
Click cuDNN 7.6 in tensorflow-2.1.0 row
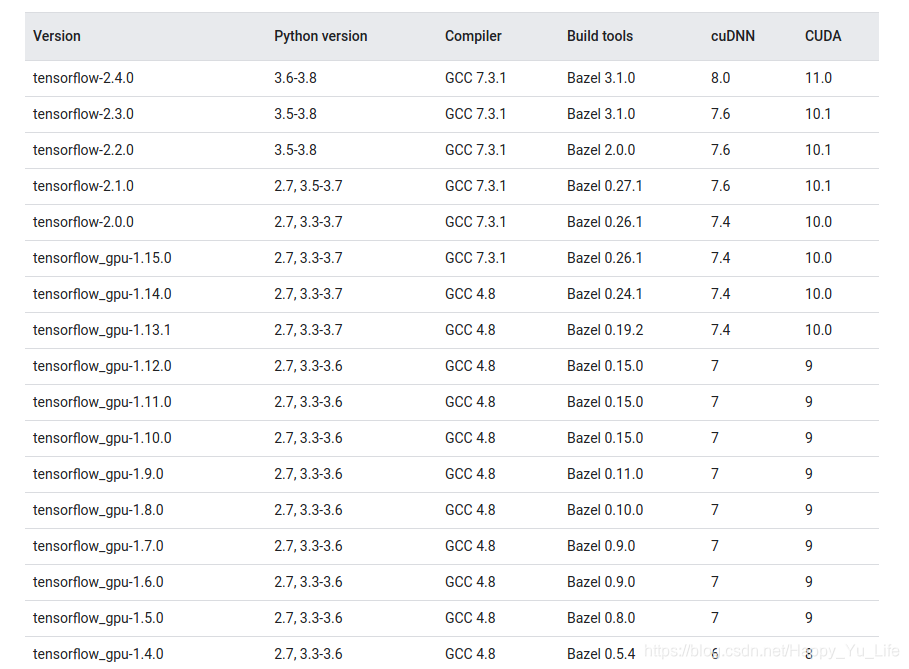pyautogui.click(x=720, y=186)
